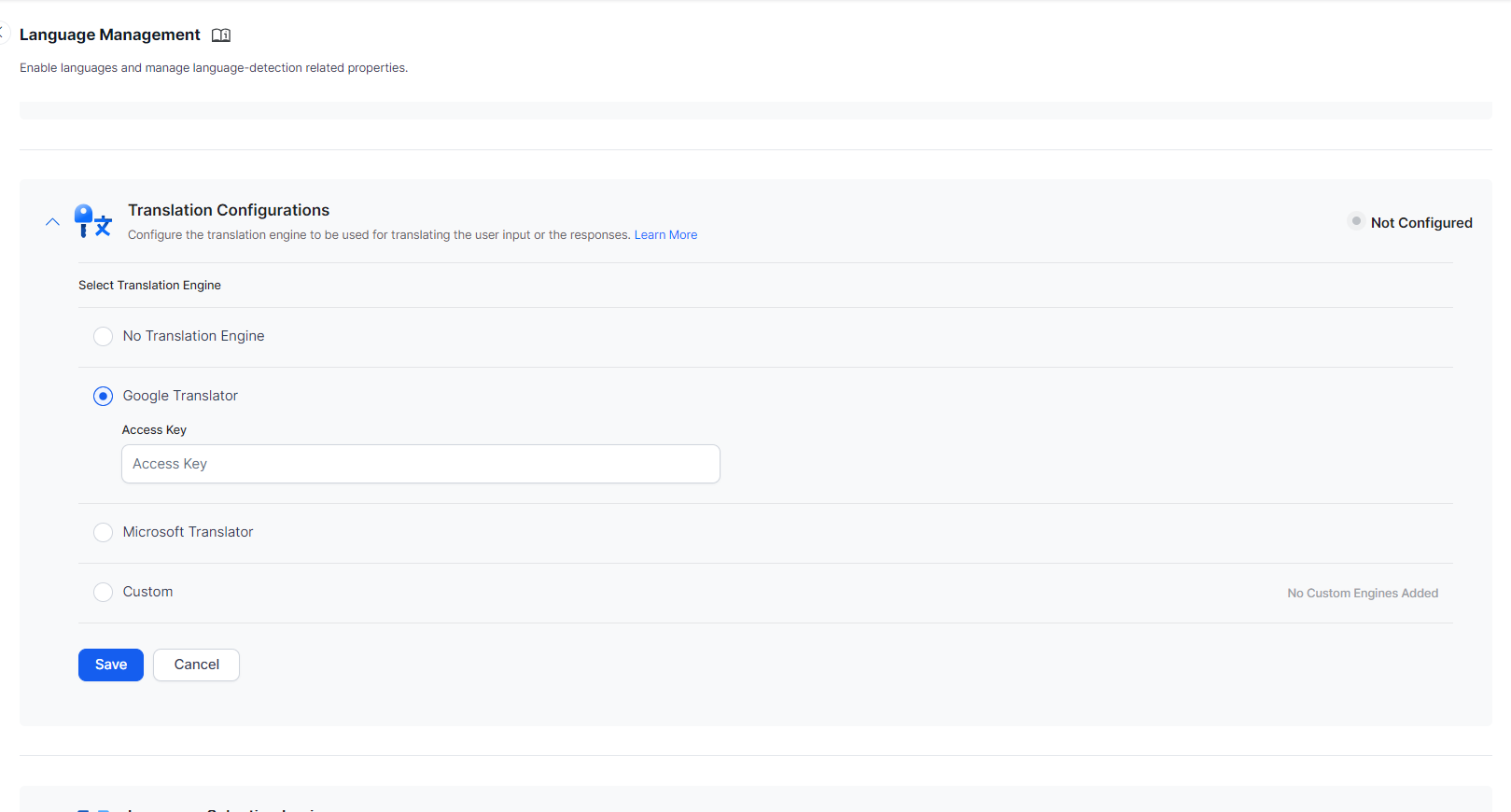Click the Language Management page title
The image size is (1511, 812).
click(110, 35)
